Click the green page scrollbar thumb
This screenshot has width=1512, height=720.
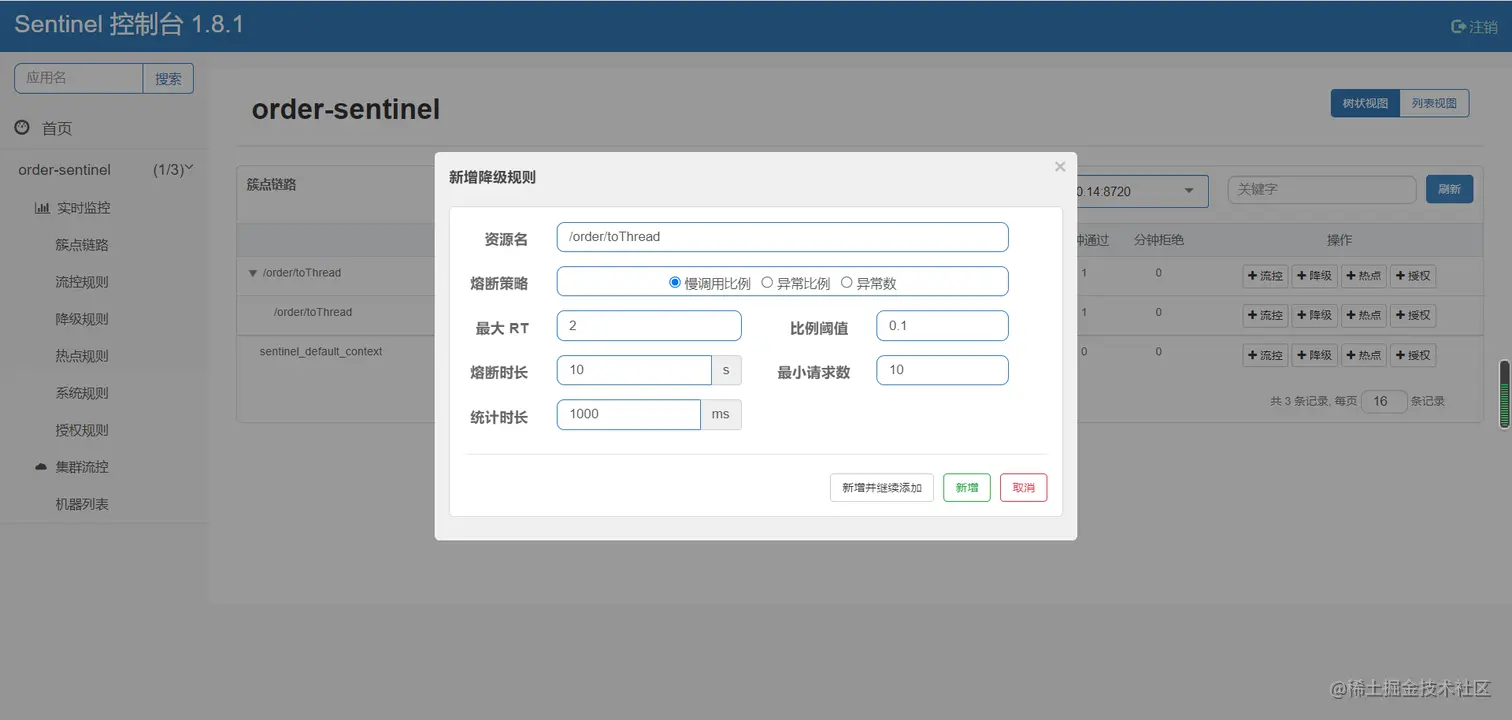(x=1504, y=394)
